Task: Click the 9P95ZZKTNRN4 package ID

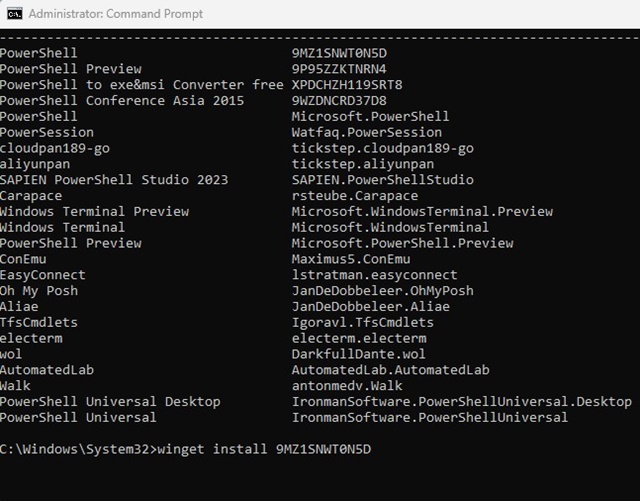Action: [339, 69]
